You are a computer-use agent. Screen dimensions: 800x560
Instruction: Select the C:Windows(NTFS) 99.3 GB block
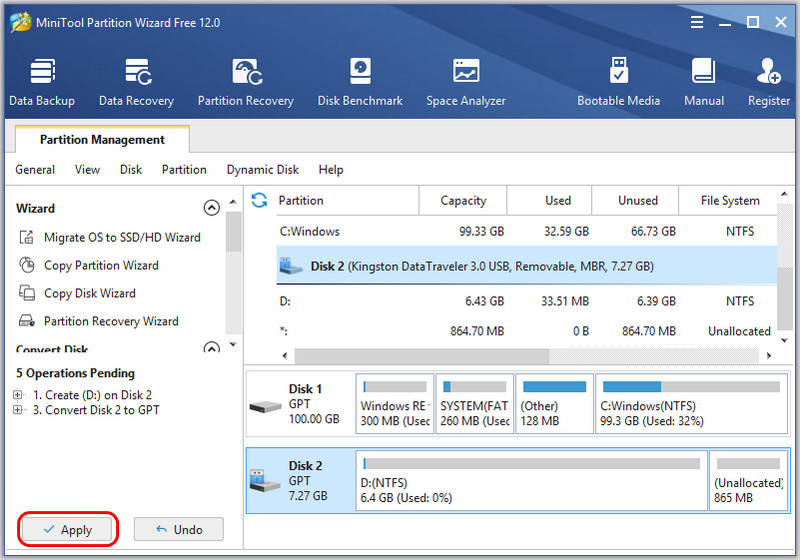point(691,403)
